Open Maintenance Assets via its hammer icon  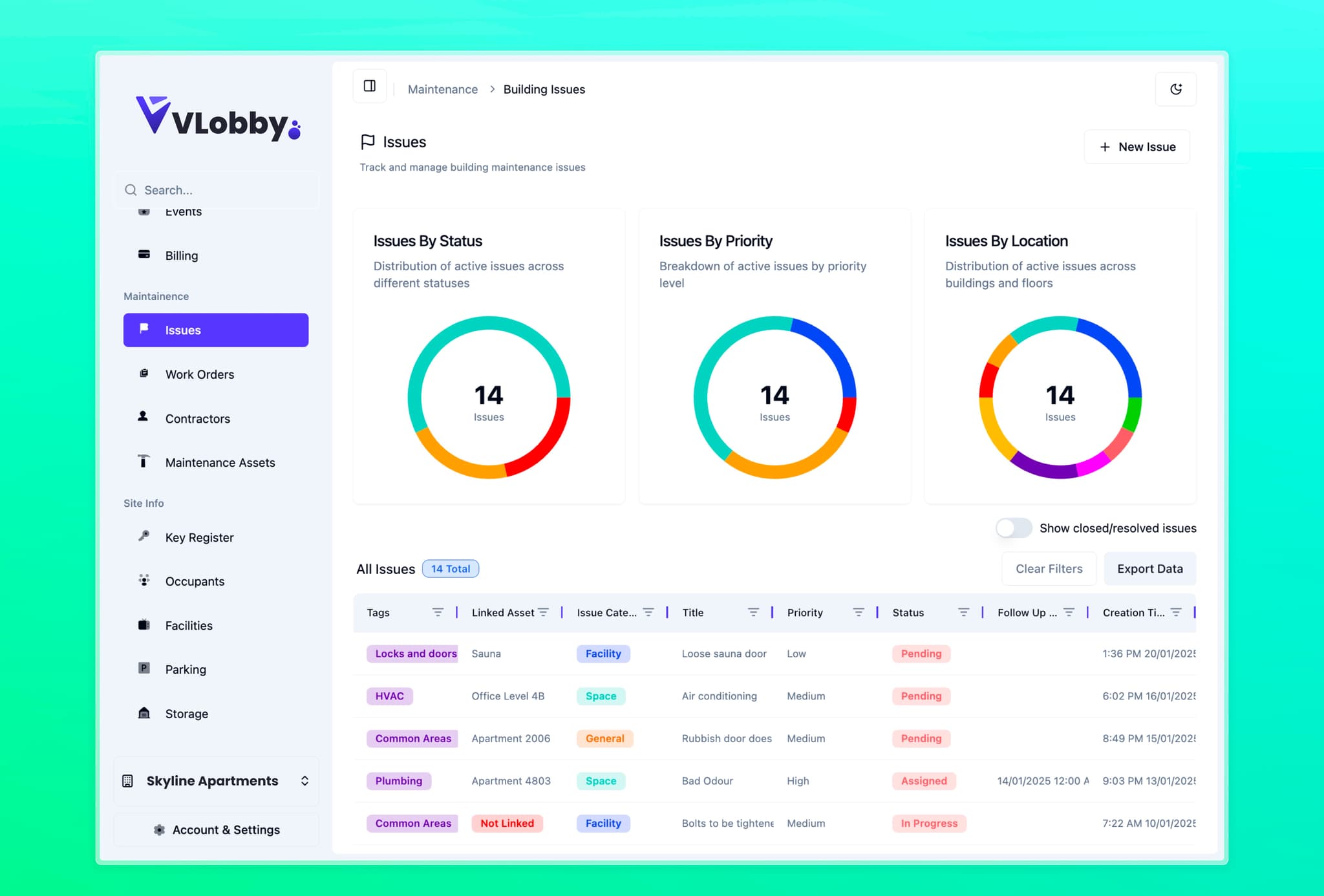coord(143,462)
